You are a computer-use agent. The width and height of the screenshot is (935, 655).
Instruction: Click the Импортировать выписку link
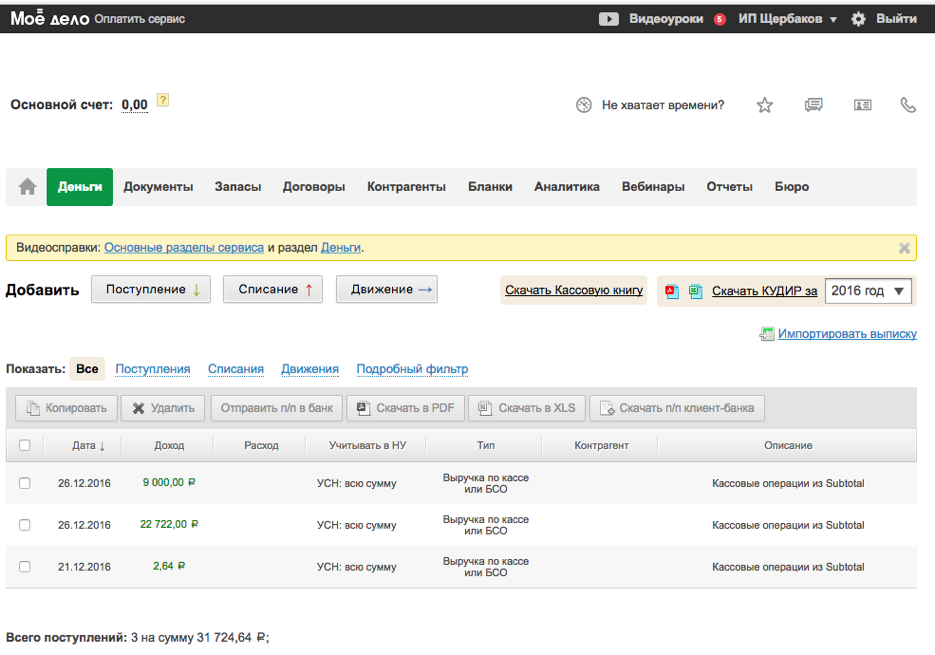[846, 334]
